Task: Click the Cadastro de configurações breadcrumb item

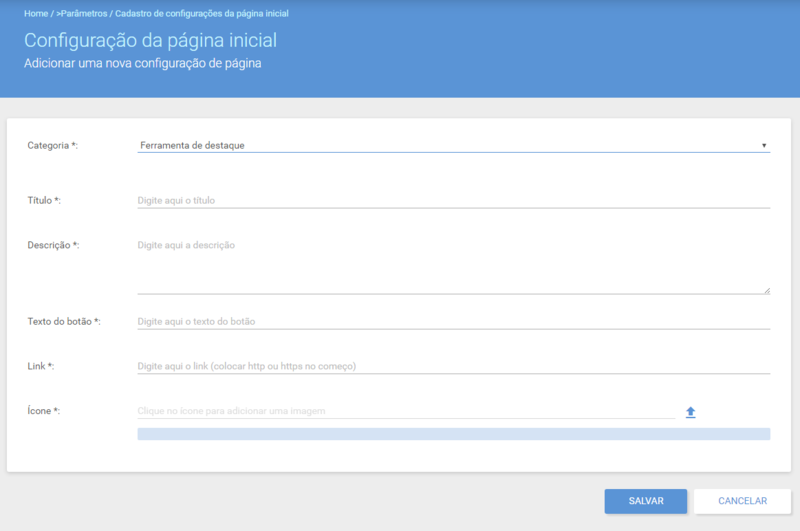Action: coord(202,13)
